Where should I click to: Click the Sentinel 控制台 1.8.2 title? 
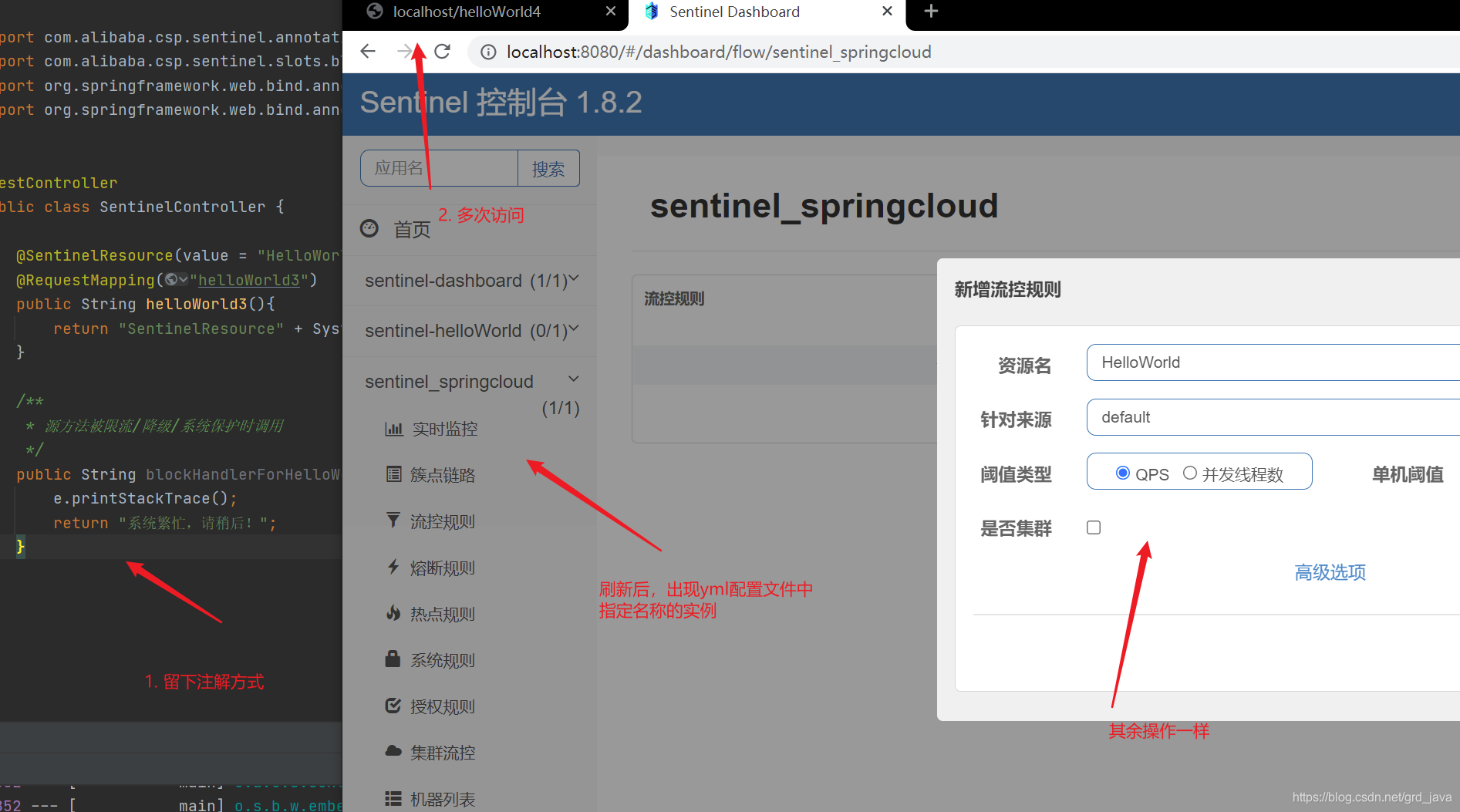coord(501,103)
